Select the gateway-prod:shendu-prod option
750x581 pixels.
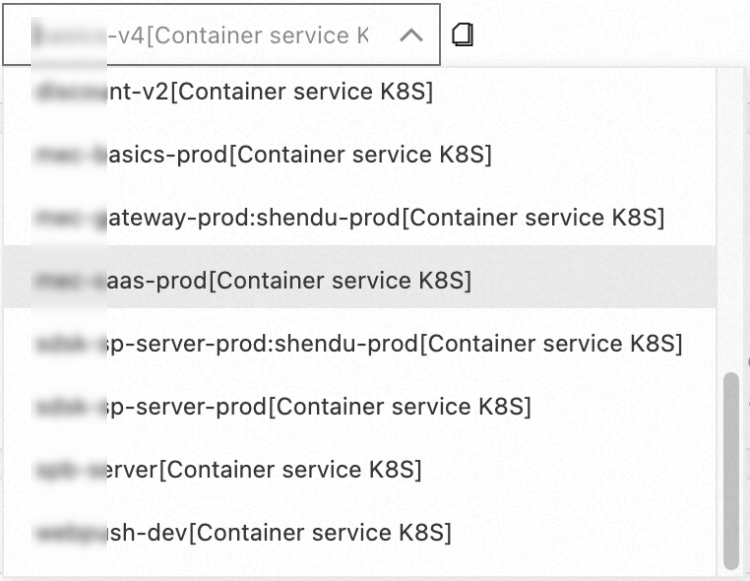click(350, 217)
